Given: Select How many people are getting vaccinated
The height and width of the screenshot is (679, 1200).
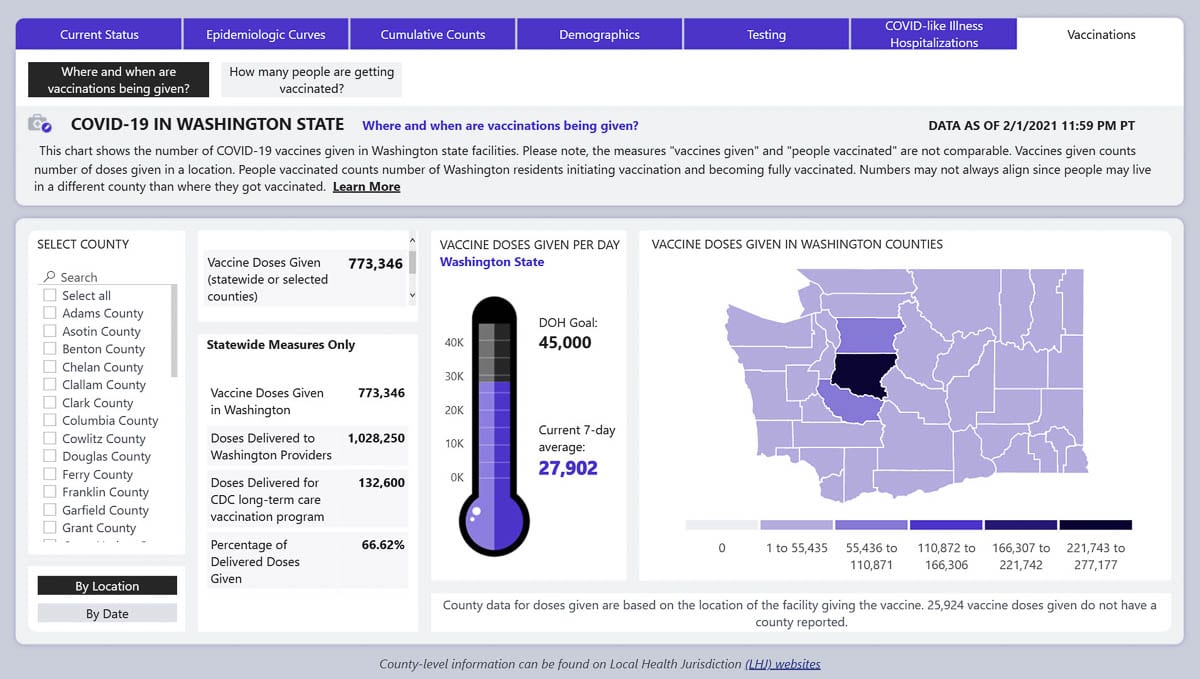Looking at the screenshot, I should [x=311, y=80].
